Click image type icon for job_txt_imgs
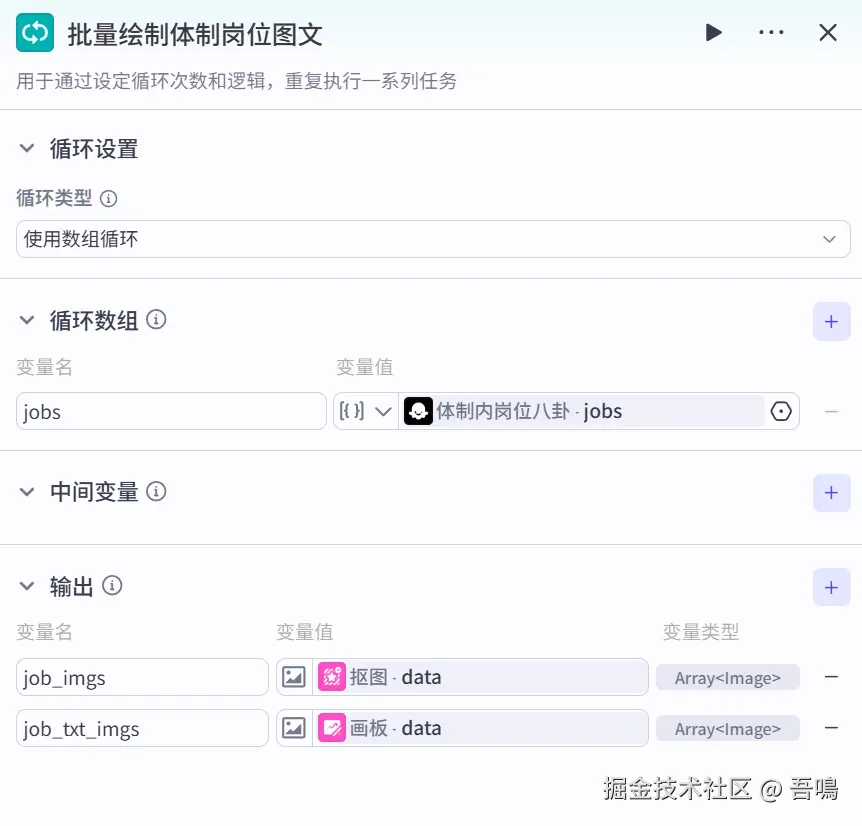This screenshot has height=826, width=862. (x=294, y=728)
